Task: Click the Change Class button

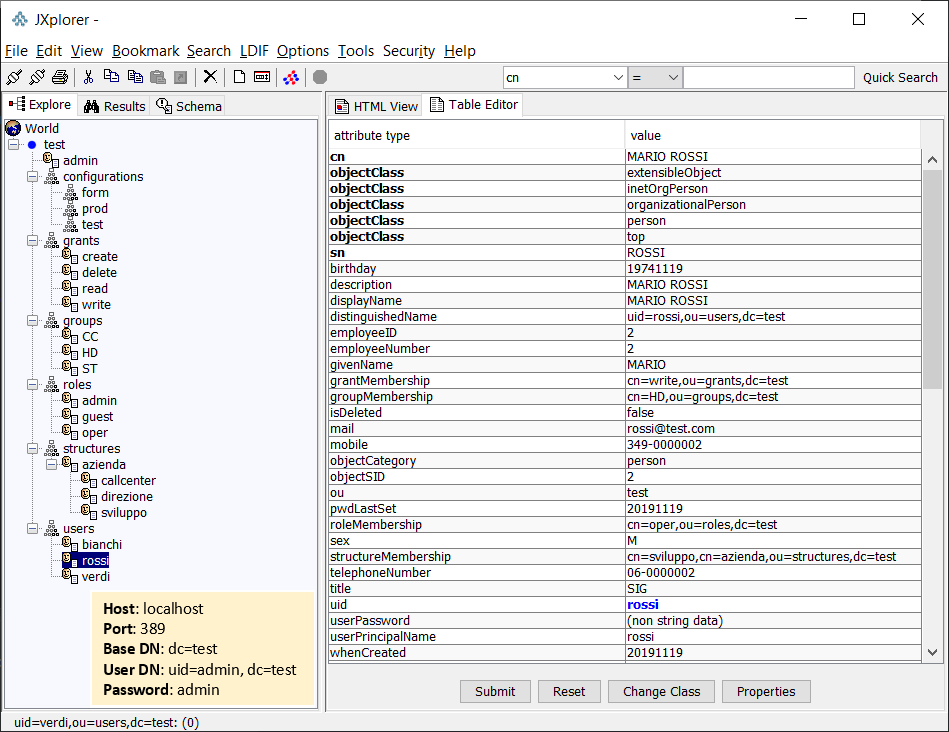Action: click(661, 691)
